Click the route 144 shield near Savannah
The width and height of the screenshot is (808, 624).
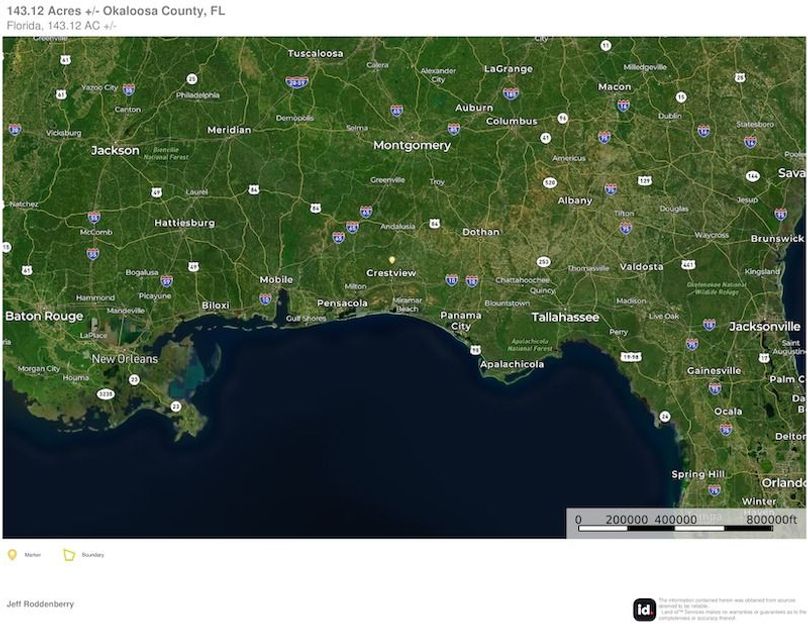[752, 176]
